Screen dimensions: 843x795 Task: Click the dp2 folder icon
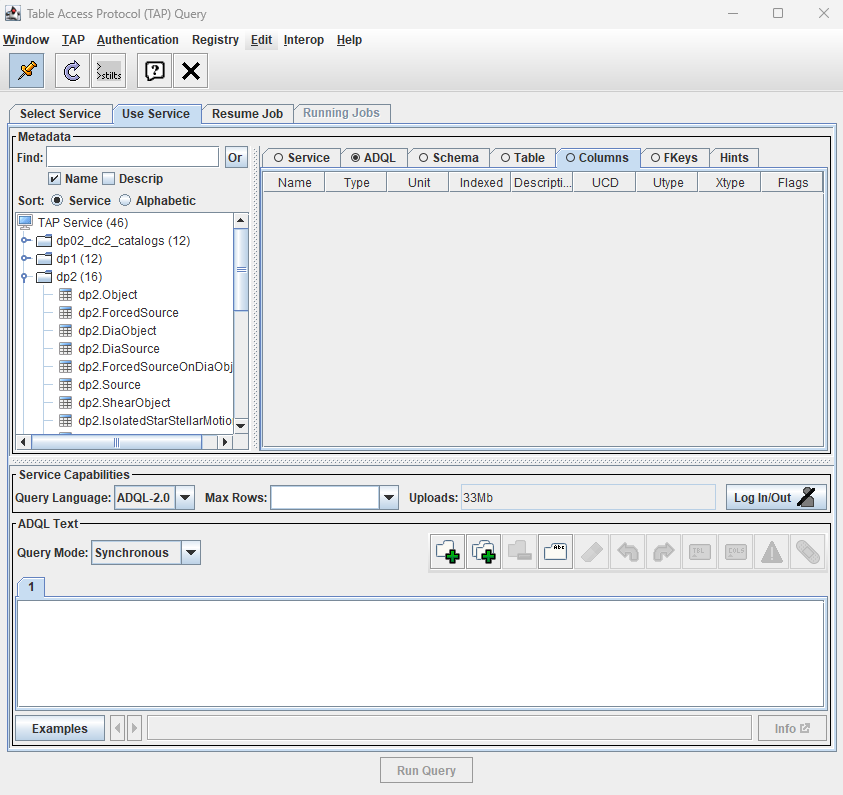(44, 277)
